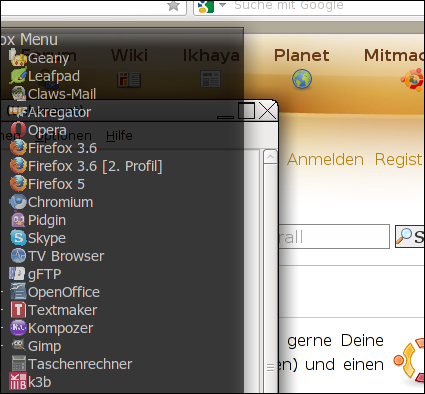Image resolution: width=425 pixels, height=394 pixels.
Task: Click the Leafpad leaf icon
Action: tap(18, 75)
